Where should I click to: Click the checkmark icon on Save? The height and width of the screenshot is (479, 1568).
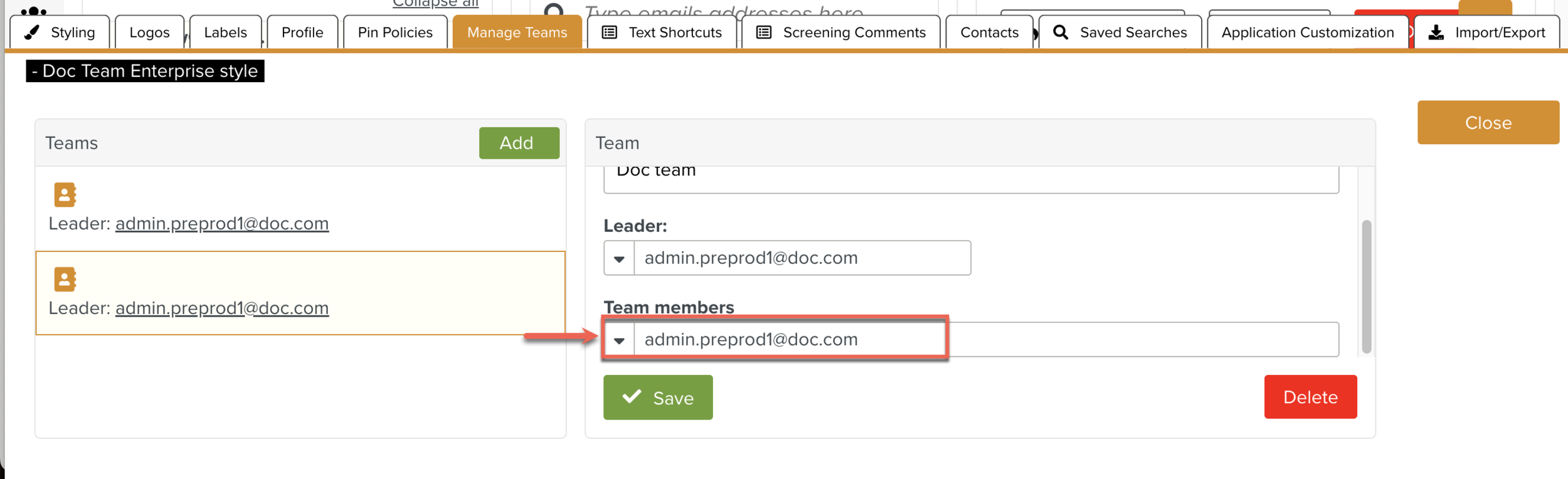pyautogui.click(x=632, y=397)
